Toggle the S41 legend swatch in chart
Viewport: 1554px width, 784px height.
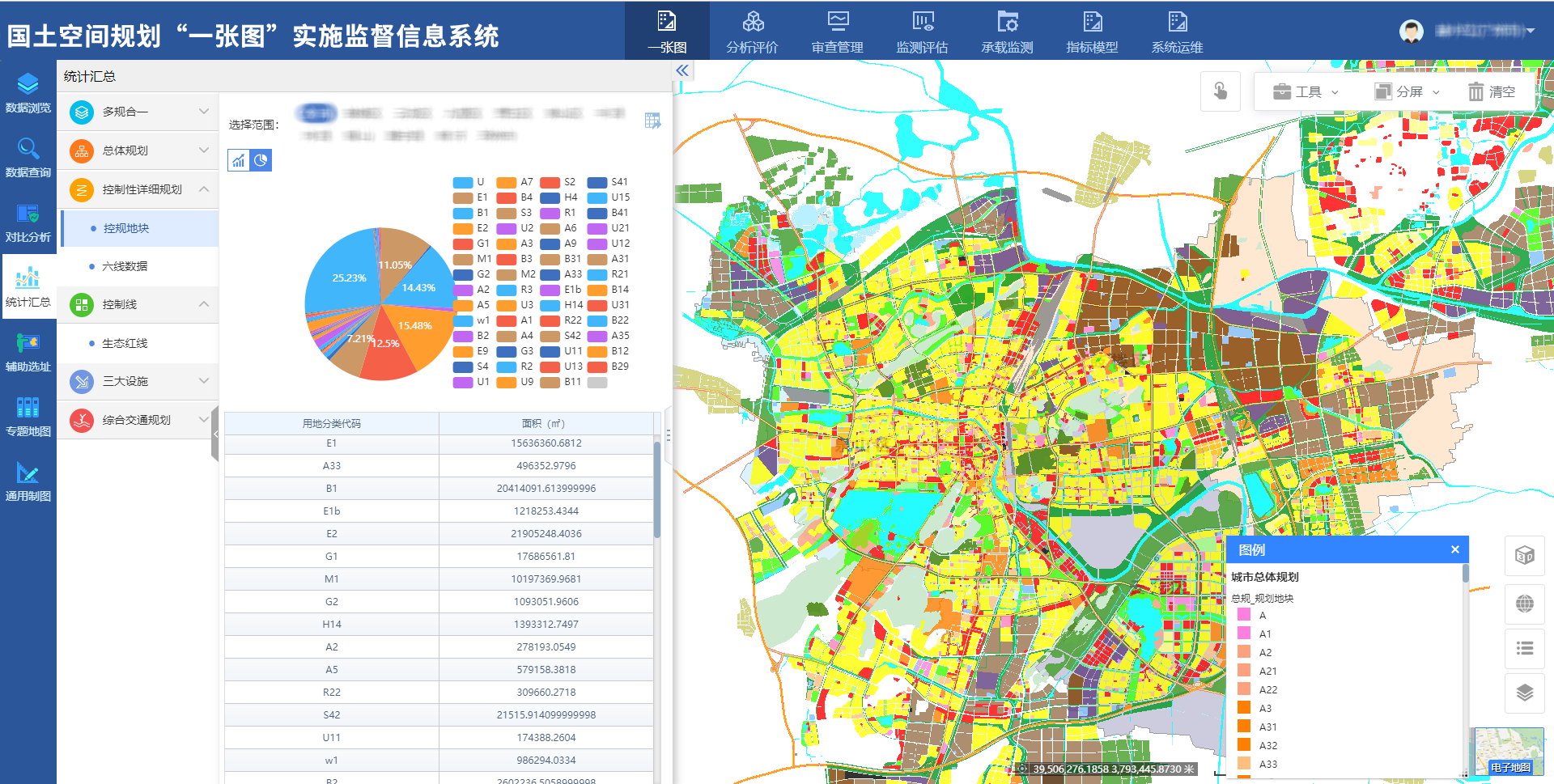click(597, 182)
